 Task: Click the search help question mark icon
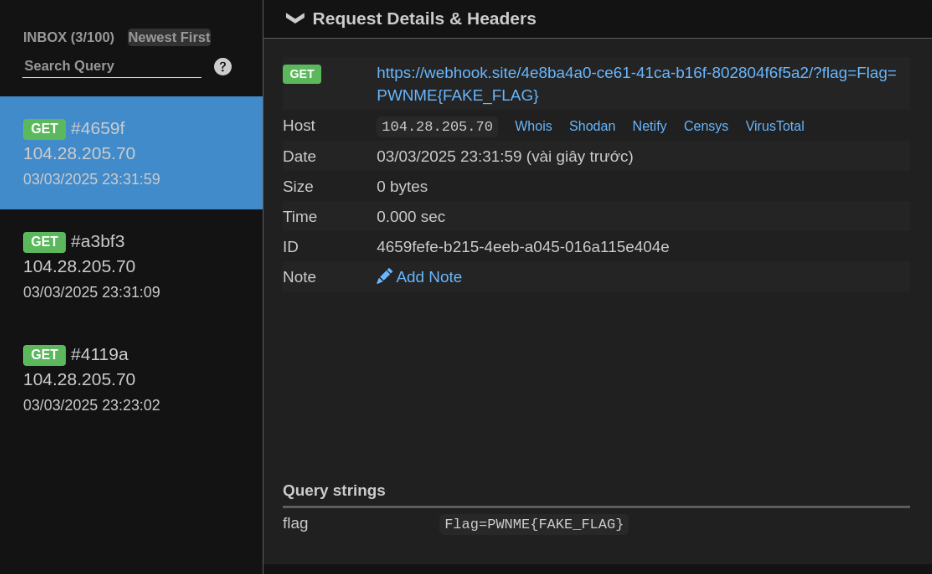click(x=223, y=66)
